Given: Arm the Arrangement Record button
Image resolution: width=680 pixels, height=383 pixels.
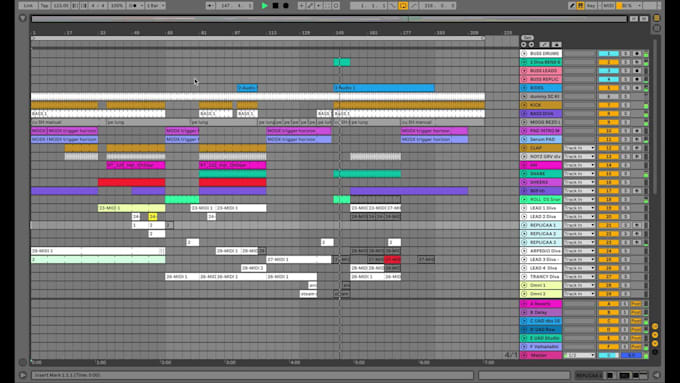Looking at the screenshot, I should (x=286, y=6).
